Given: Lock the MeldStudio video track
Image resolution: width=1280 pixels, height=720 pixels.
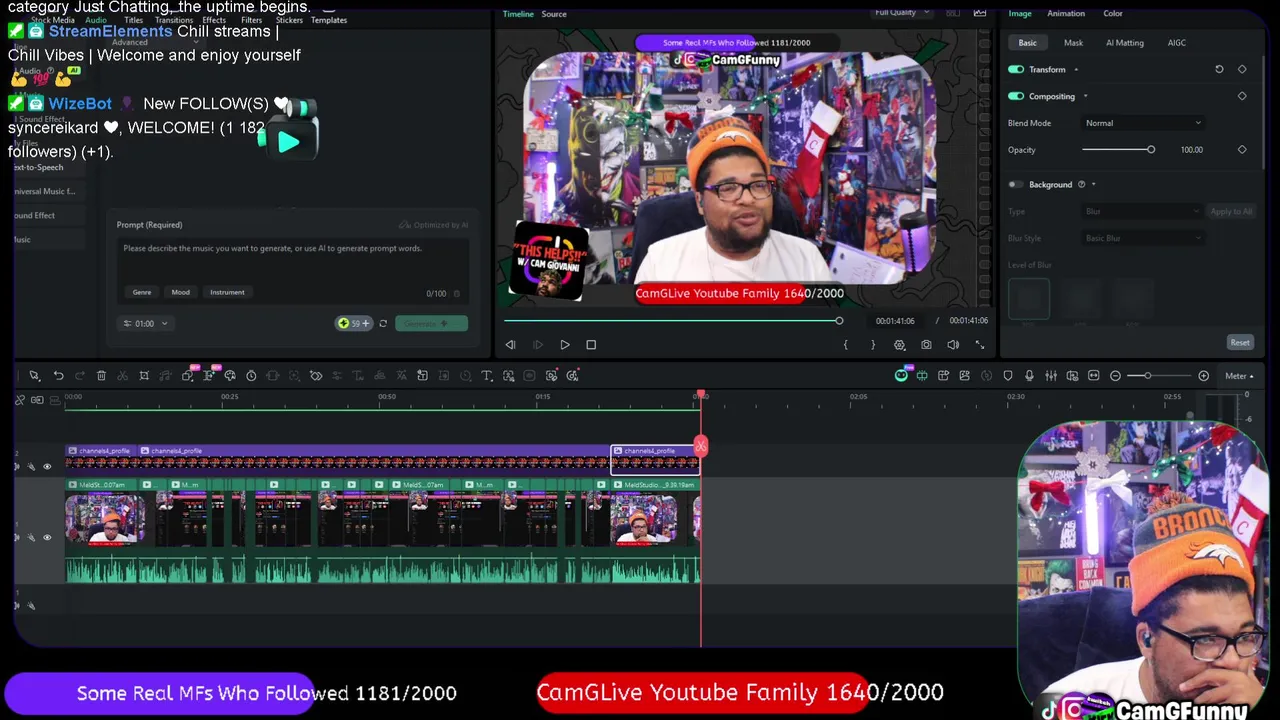Looking at the screenshot, I should pyautogui.click(x=31, y=537).
